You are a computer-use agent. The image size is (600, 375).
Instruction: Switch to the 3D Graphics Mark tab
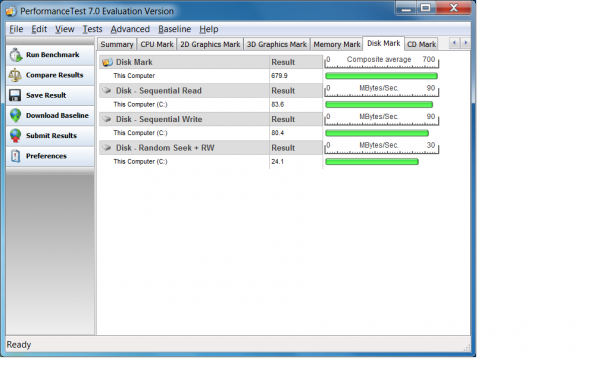click(x=277, y=44)
